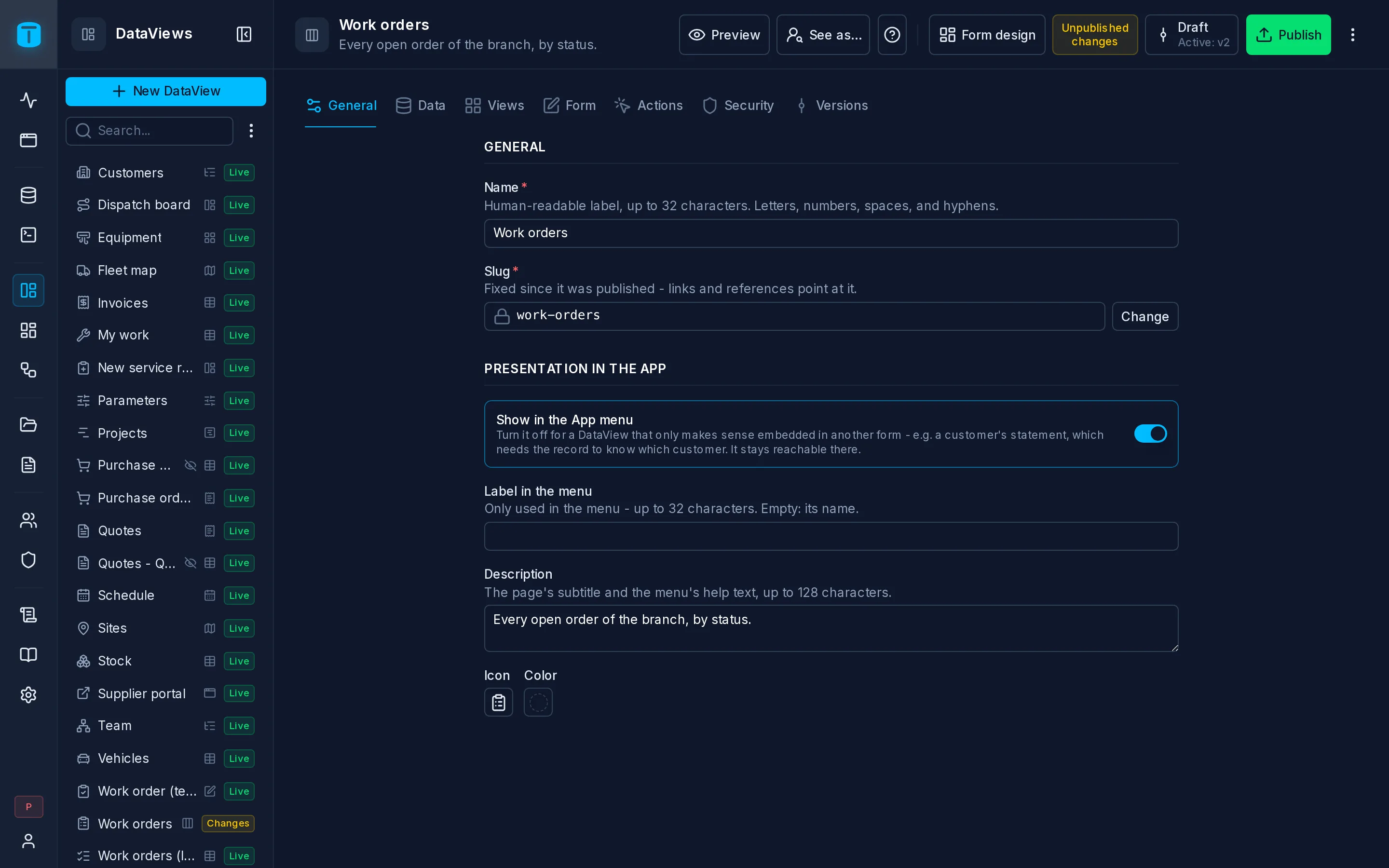Click the column layout icon beside title

click(x=312, y=34)
